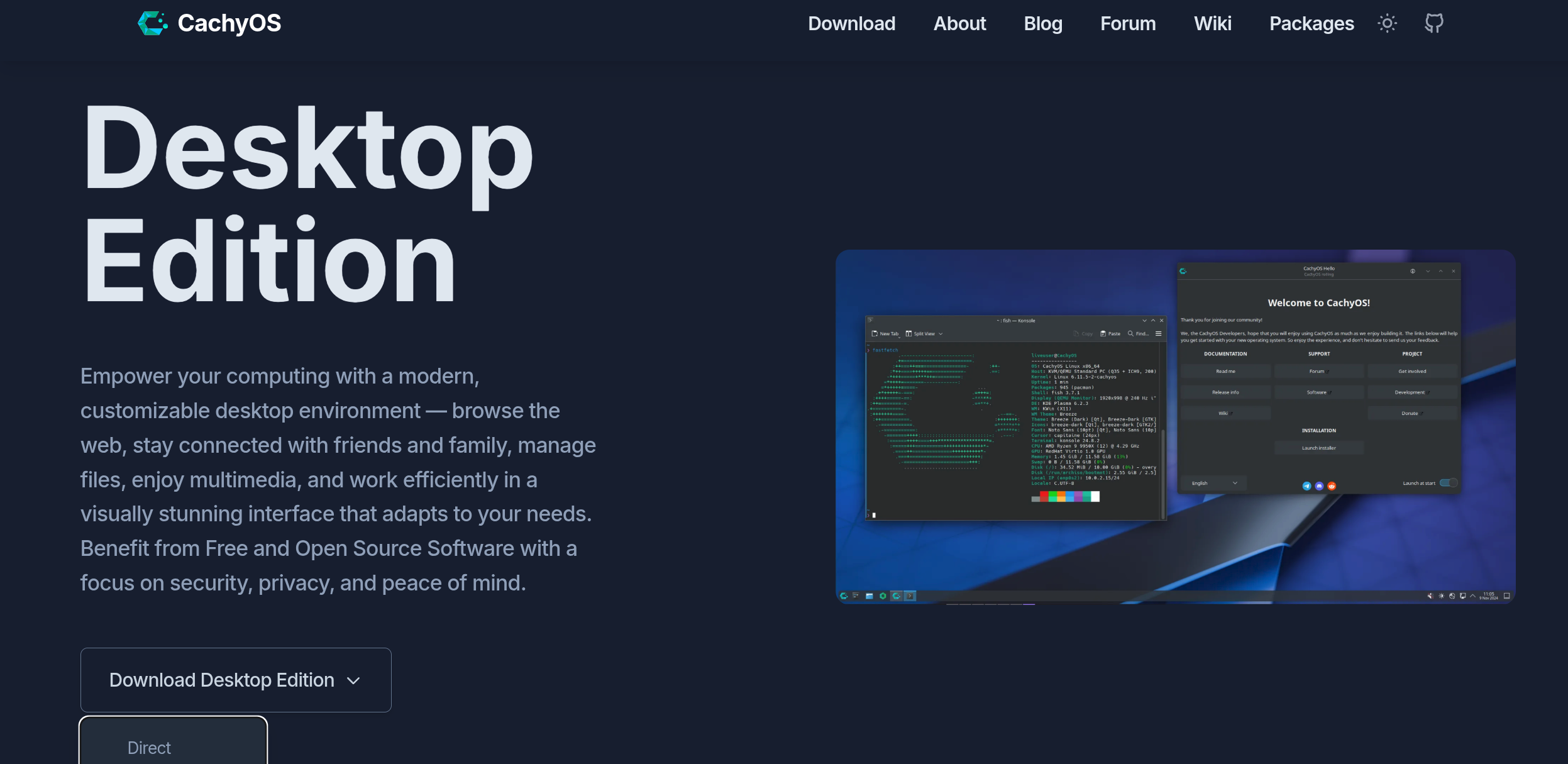The image size is (1568, 764).
Task: Click the Discord icon in CachyOS Hello
Action: pyautogui.click(x=1319, y=486)
